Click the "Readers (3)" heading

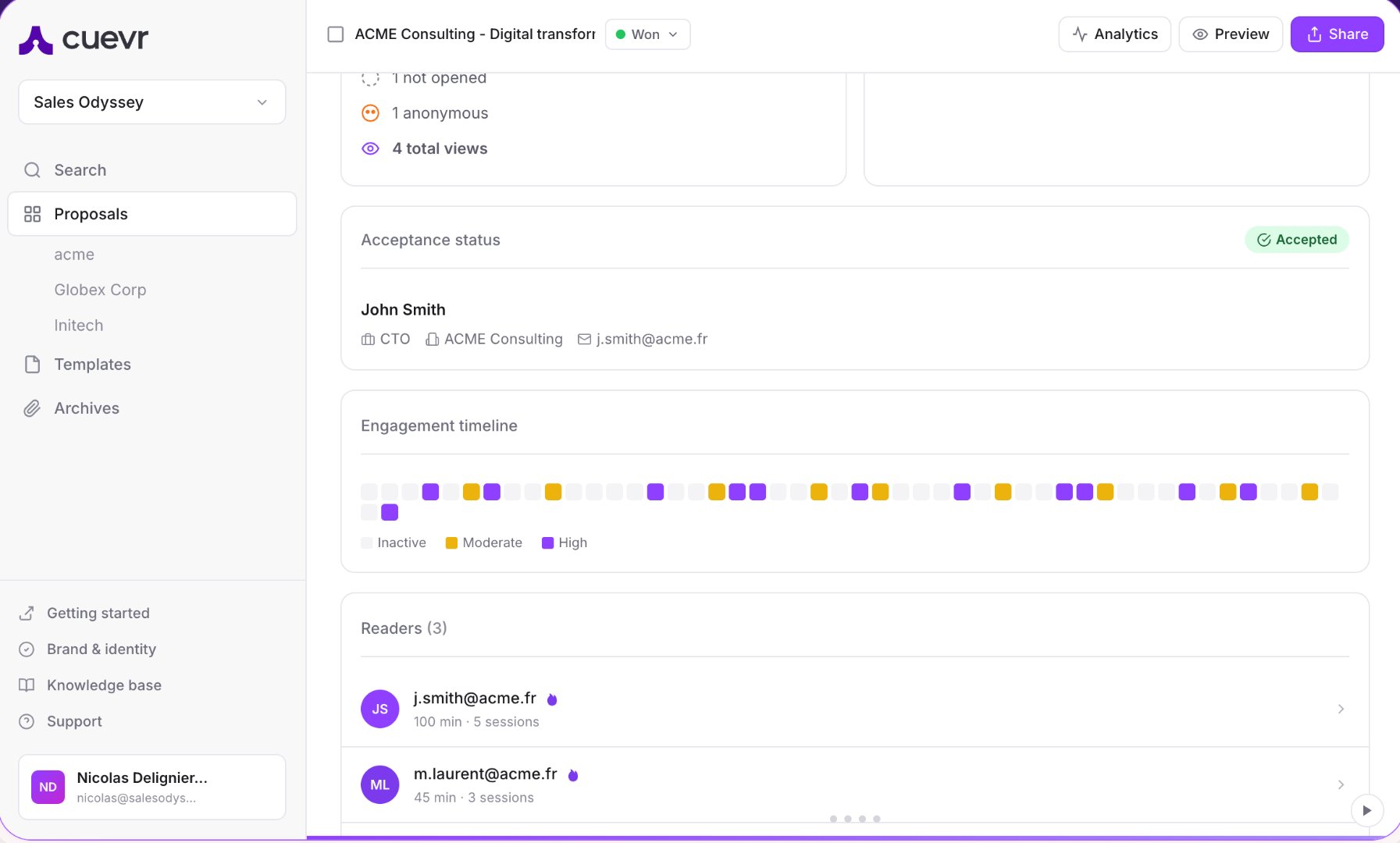[x=404, y=628]
